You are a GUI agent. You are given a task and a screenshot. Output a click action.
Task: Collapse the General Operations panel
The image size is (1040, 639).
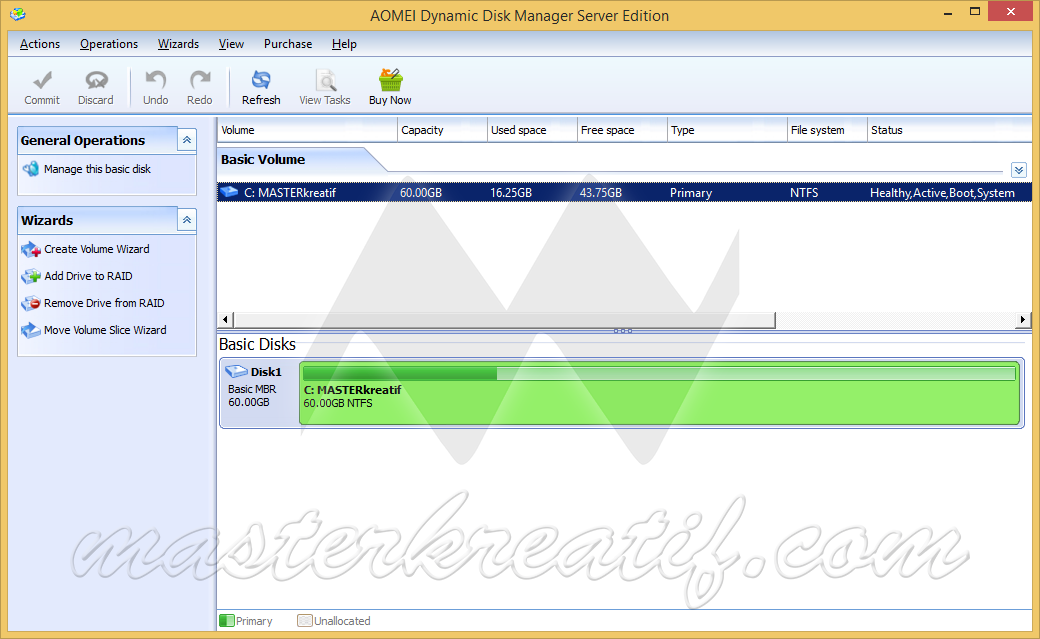click(187, 140)
